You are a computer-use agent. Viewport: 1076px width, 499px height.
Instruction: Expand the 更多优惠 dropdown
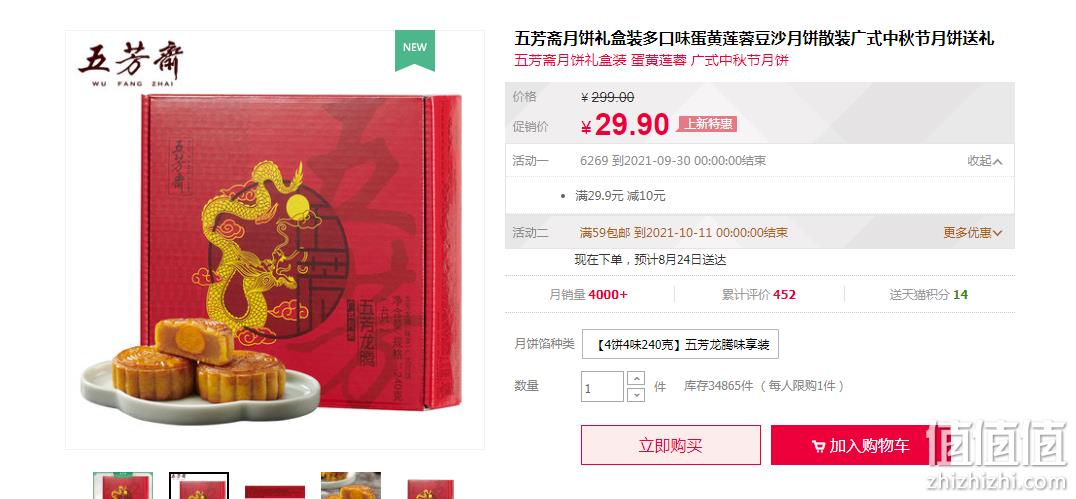972,233
